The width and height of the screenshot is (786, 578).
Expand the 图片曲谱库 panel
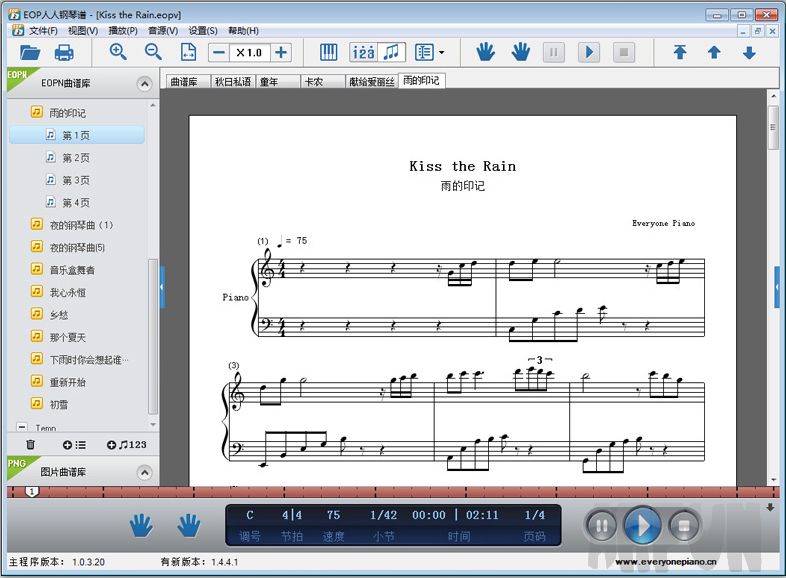(x=144, y=471)
